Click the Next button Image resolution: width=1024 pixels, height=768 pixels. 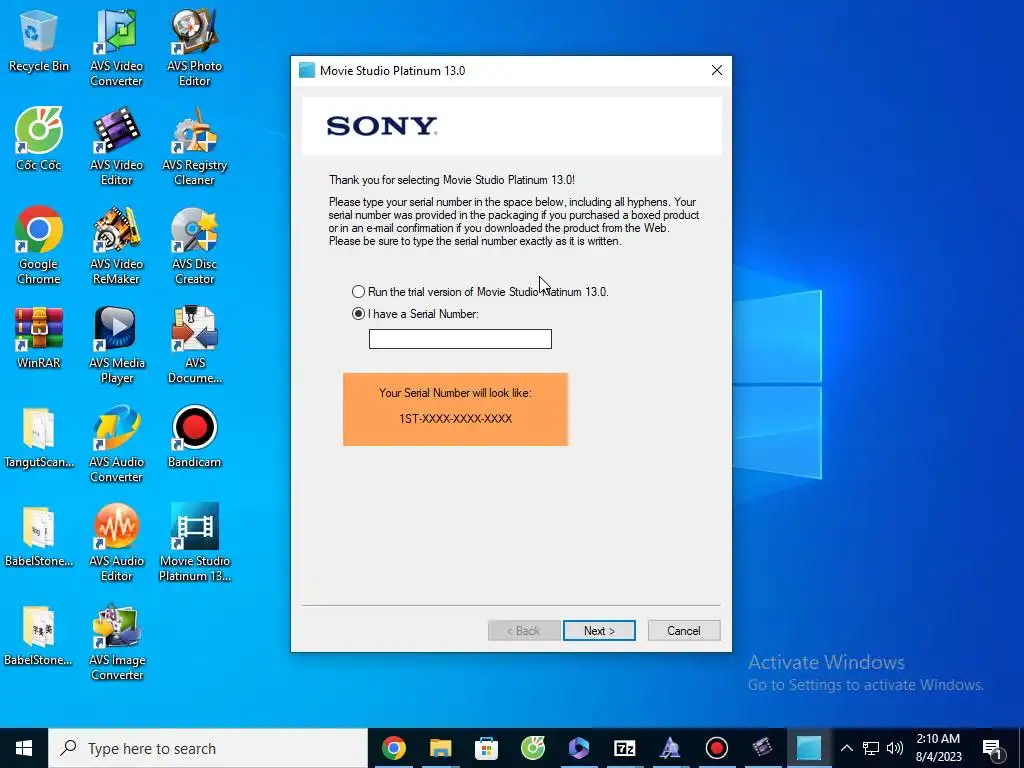(599, 631)
